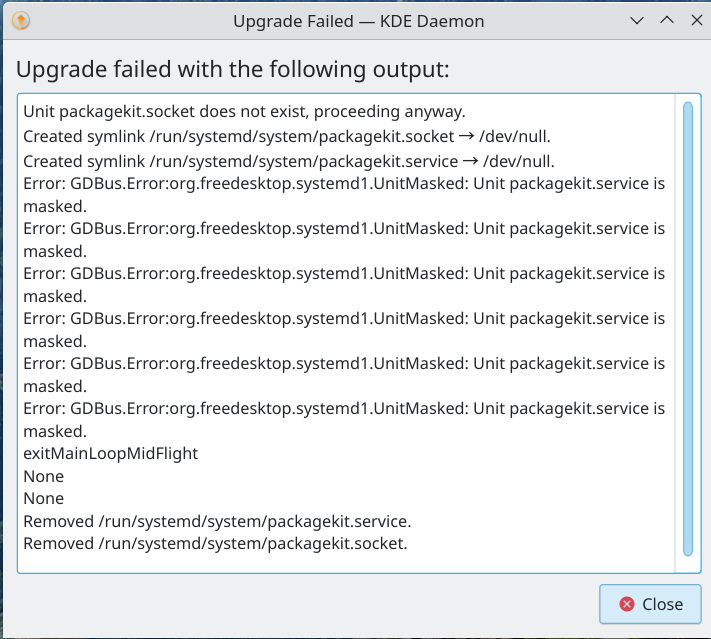Close window using title bar X
Viewport: 711px width, 639px height.
click(x=695, y=20)
